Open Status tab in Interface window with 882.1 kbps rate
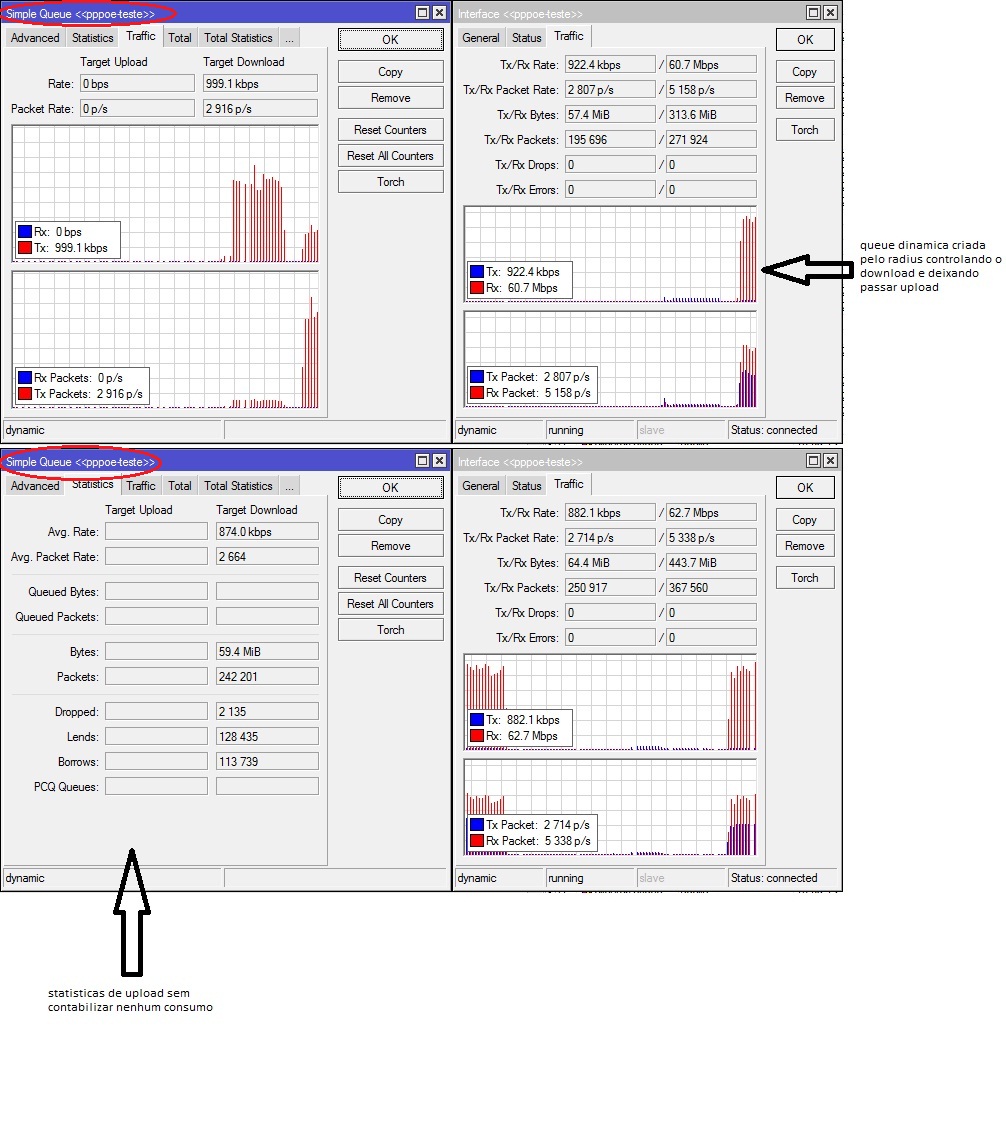This screenshot has width=1006, height=1127. 527,486
